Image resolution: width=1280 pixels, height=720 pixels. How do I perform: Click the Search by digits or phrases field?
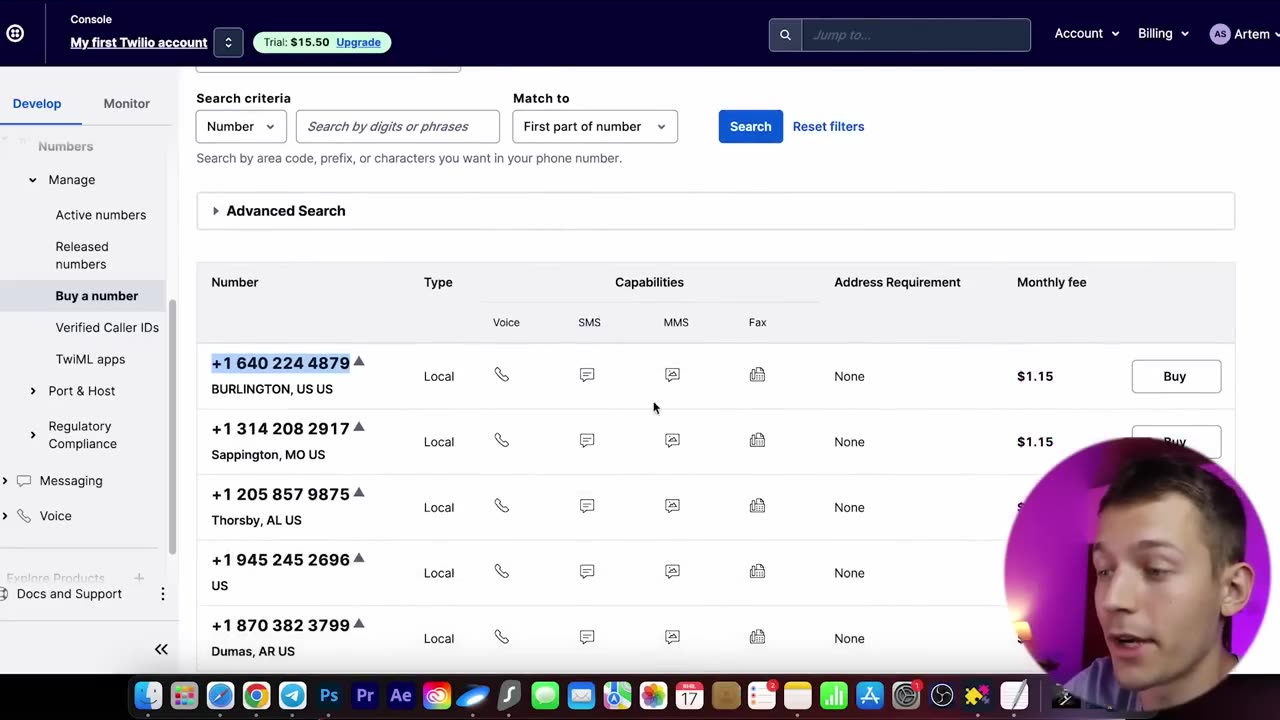pos(398,126)
